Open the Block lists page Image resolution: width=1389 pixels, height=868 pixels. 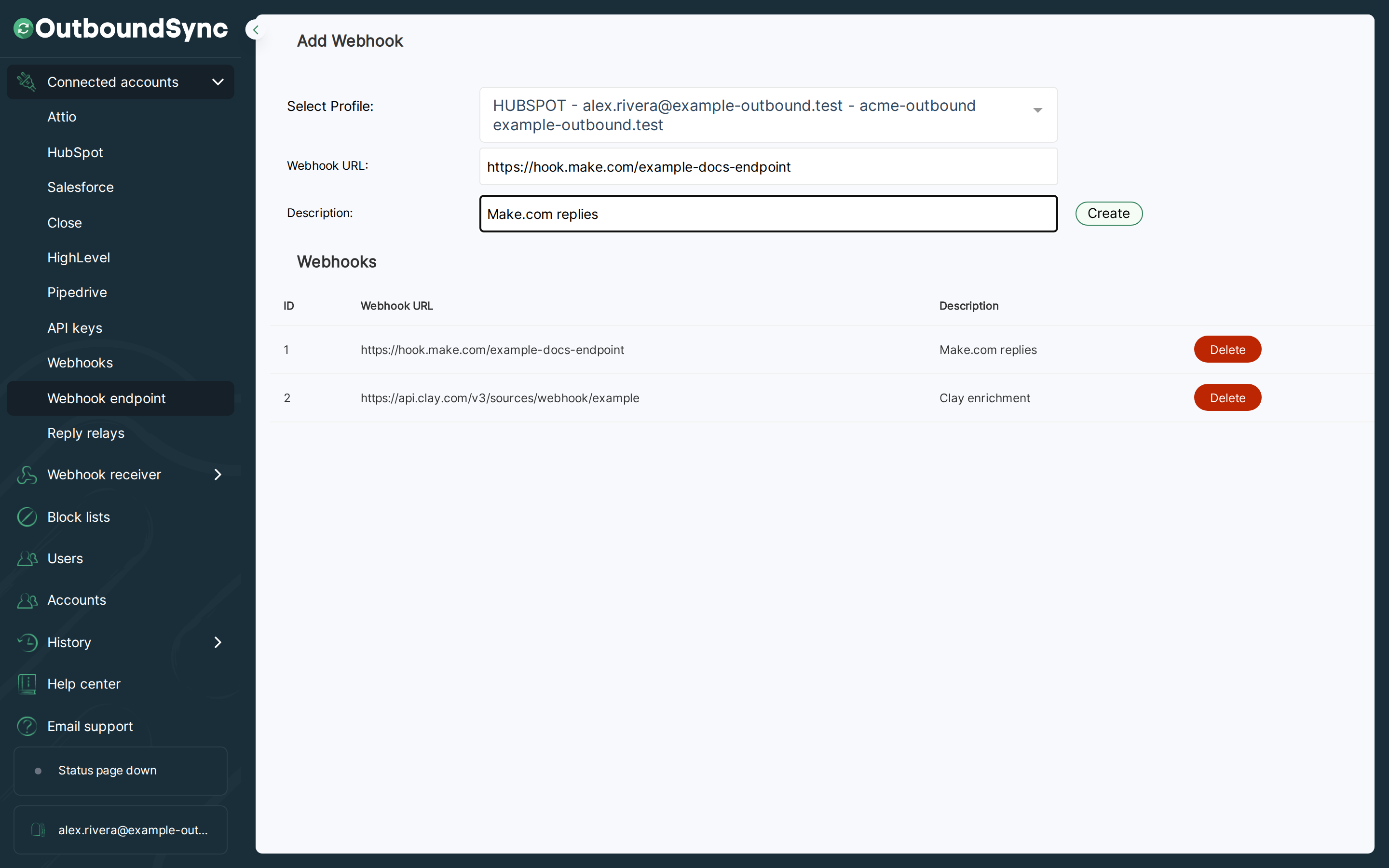[79, 516]
